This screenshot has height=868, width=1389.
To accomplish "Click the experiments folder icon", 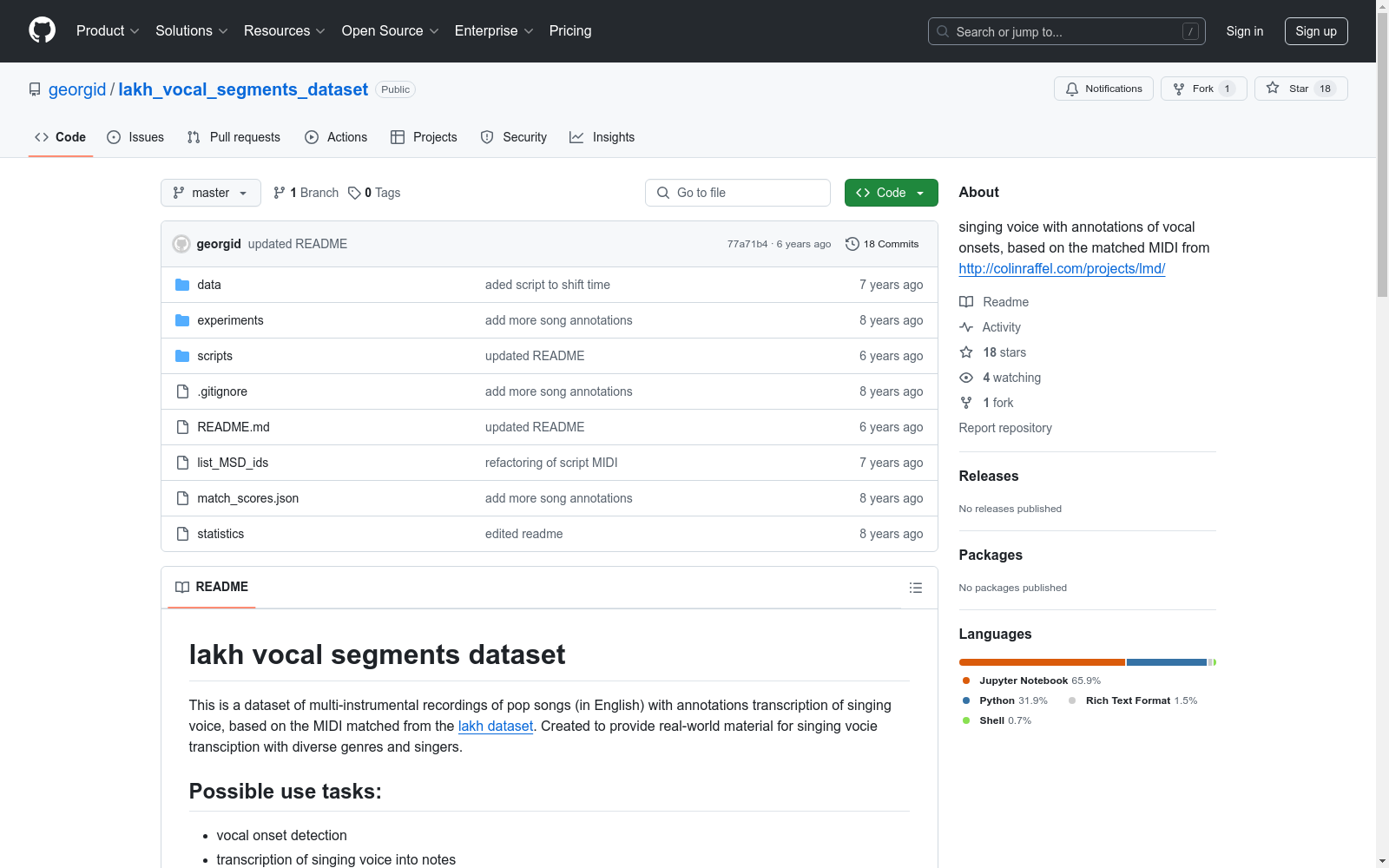I will (x=182, y=320).
